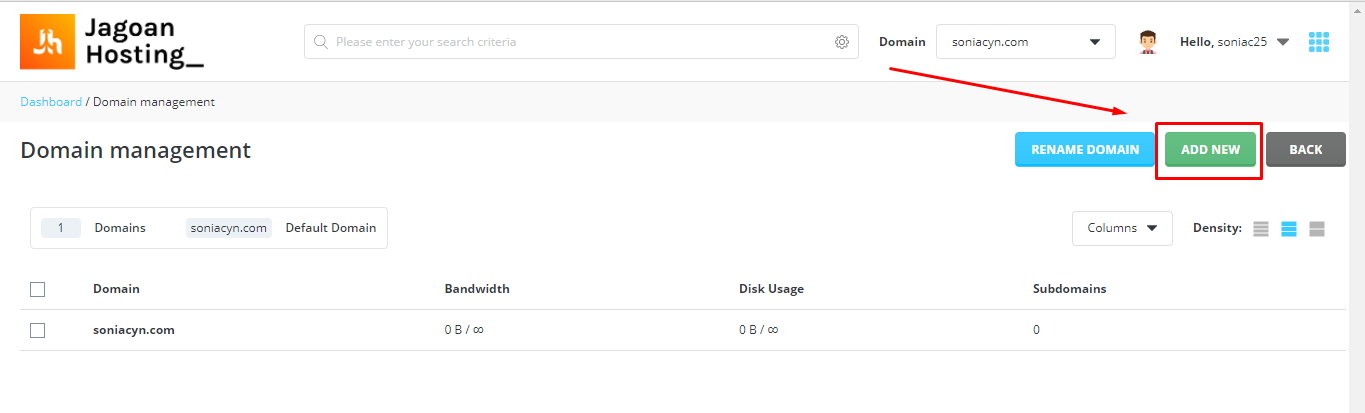Expand the Domain selector dropdown

point(1026,42)
